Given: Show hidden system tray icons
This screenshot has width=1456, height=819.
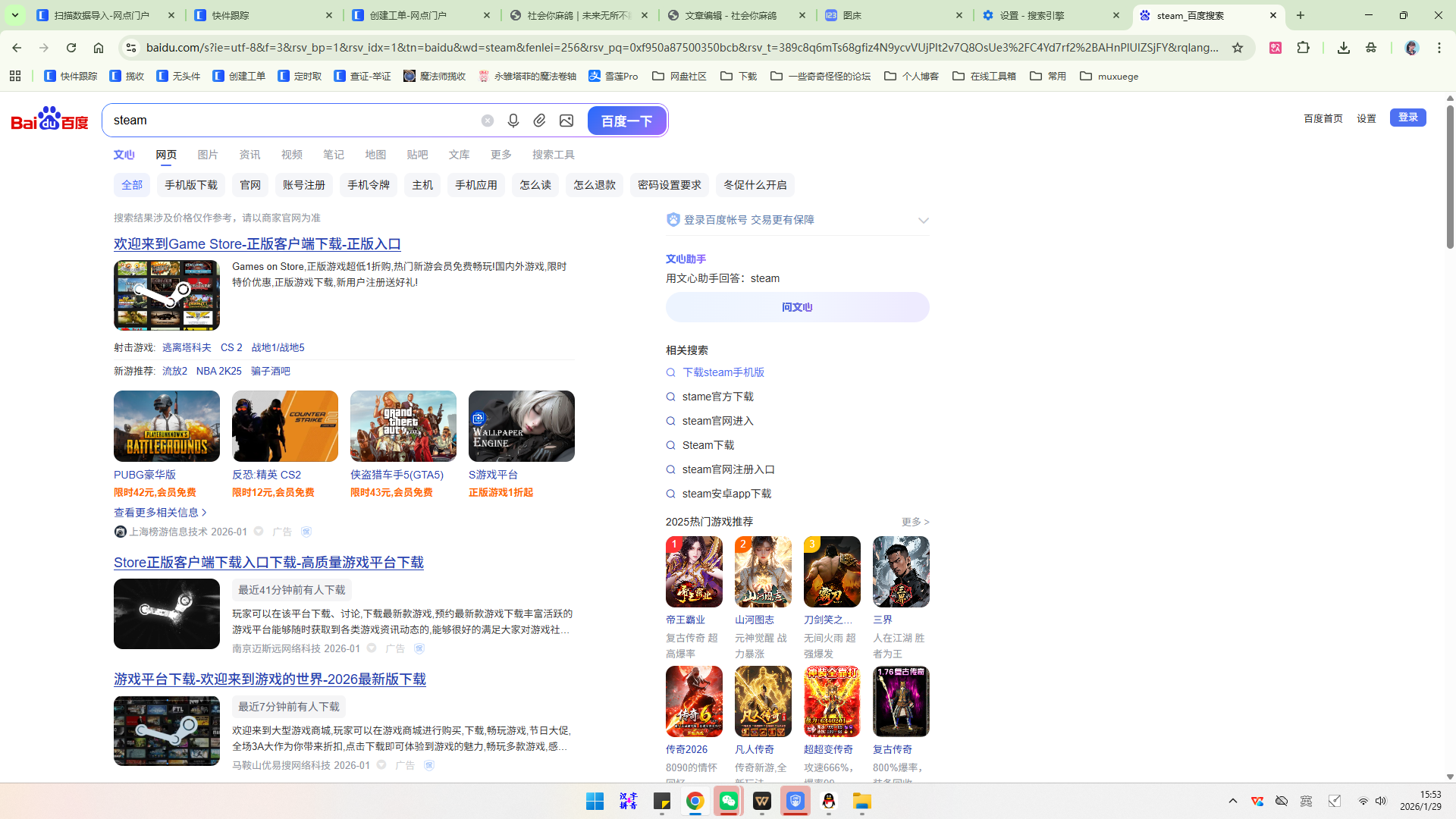Looking at the screenshot, I should coord(1232,802).
